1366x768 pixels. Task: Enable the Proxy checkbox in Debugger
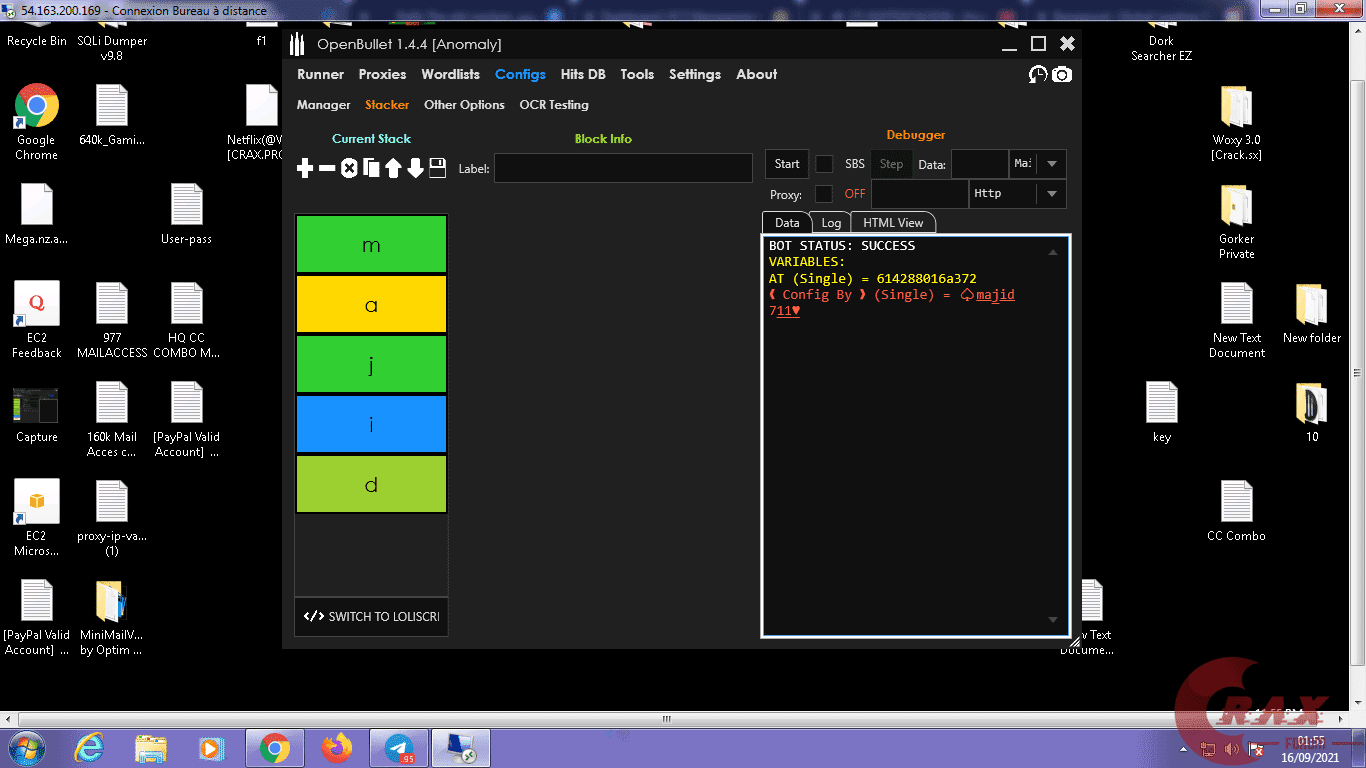824,194
